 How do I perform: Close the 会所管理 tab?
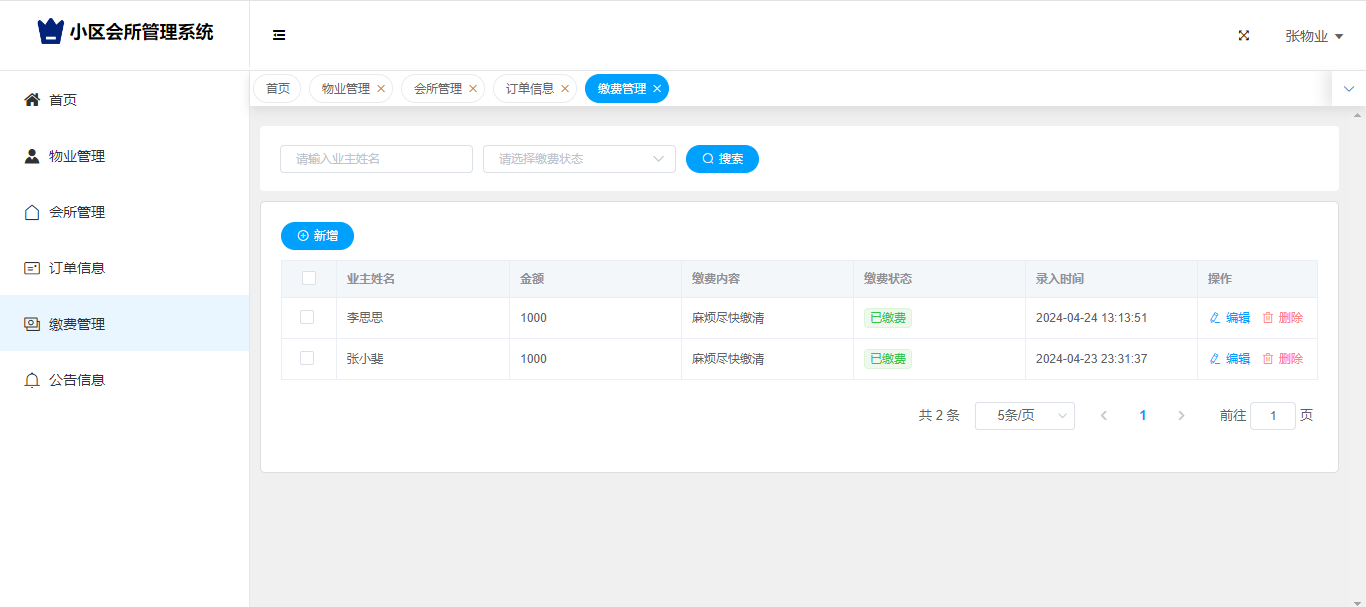pos(473,89)
